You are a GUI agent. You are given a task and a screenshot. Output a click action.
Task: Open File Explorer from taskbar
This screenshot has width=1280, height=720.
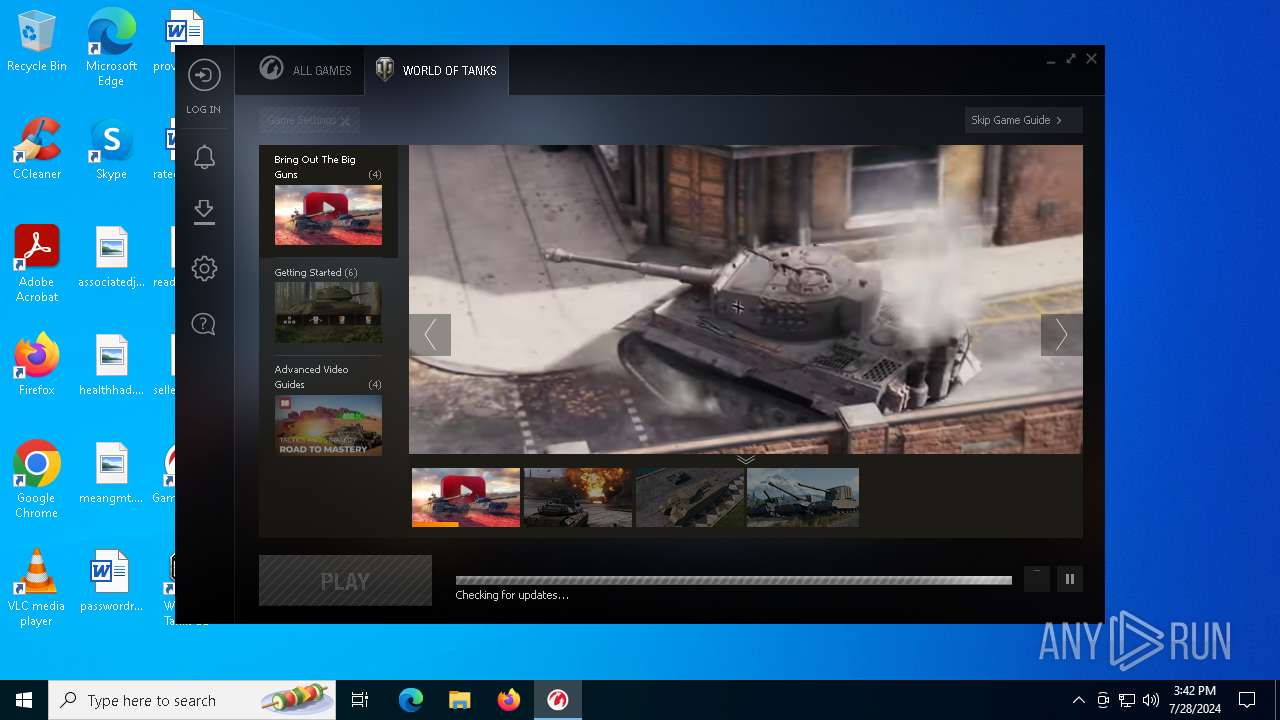pyautogui.click(x=459, y=700)
